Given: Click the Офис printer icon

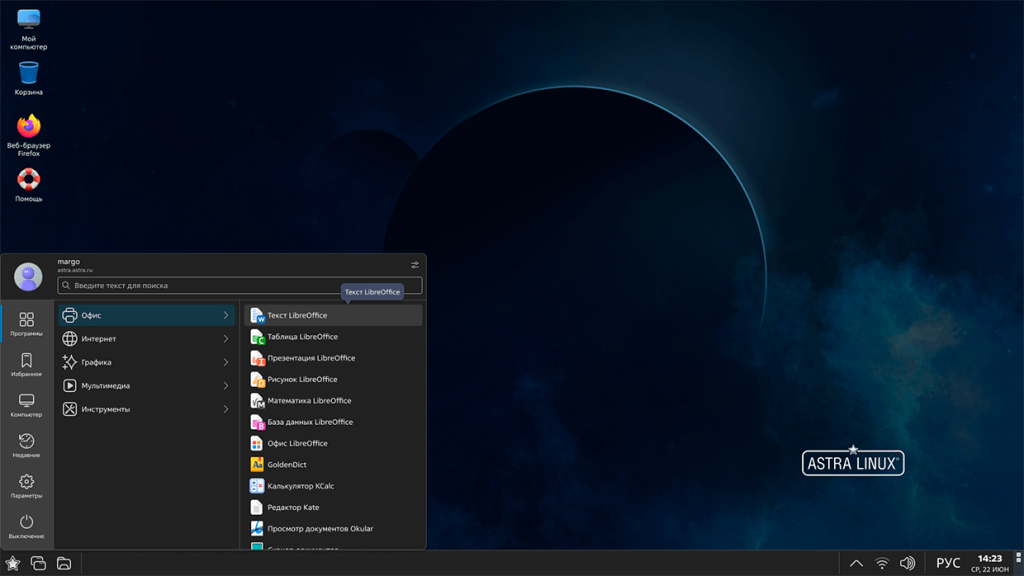Looking at the screenshot, I should click(x=69, y=315).
